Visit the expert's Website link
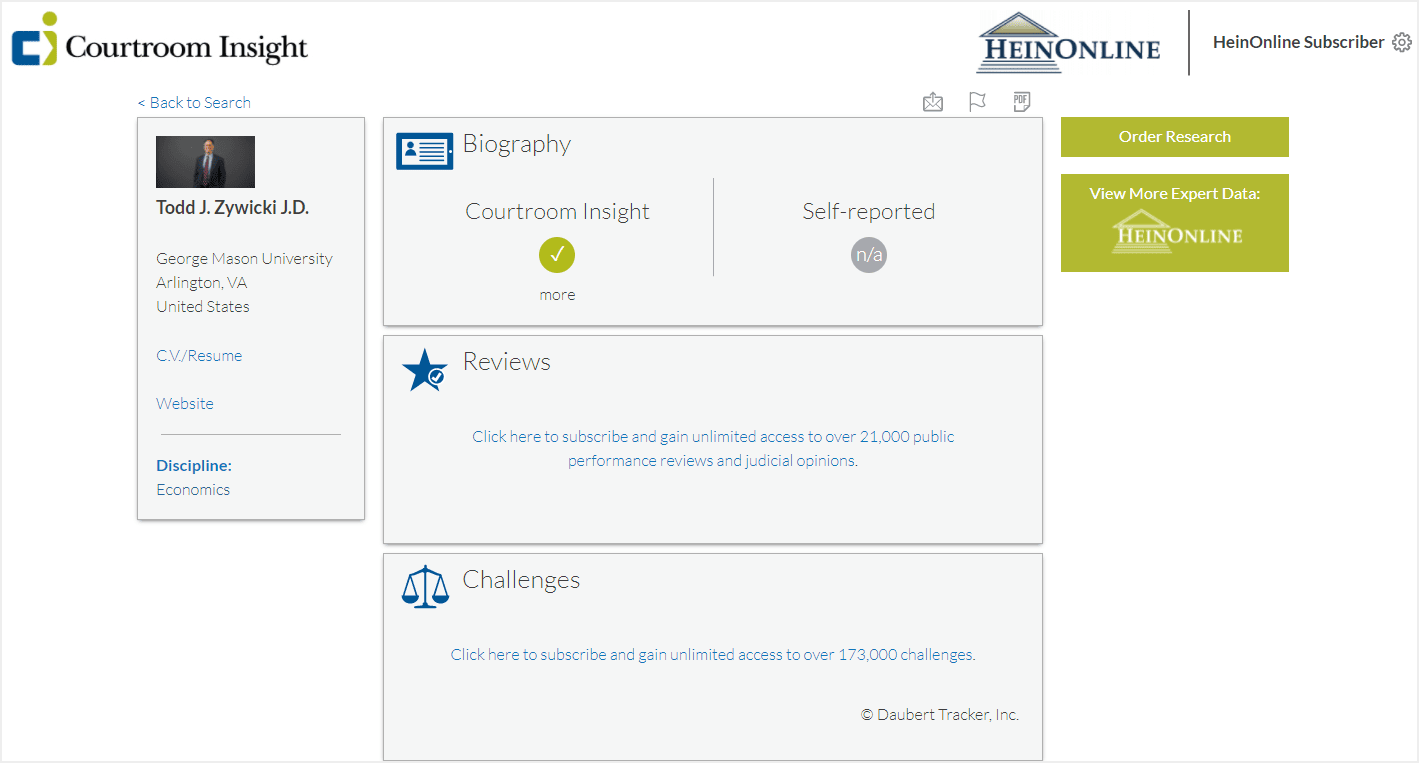The width and height of the screenshot is (1419, 763). (x=184, y=403)
